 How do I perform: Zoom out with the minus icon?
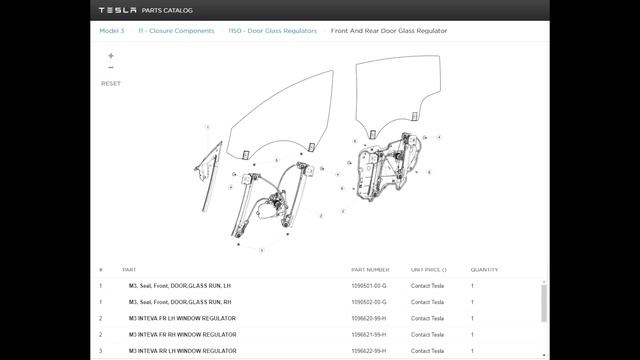(x=111, y=68)
